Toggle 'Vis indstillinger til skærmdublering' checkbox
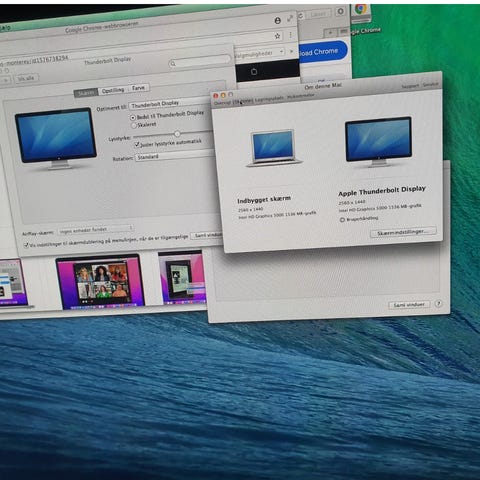The image size is (480, 480). [x=26, y=245]
